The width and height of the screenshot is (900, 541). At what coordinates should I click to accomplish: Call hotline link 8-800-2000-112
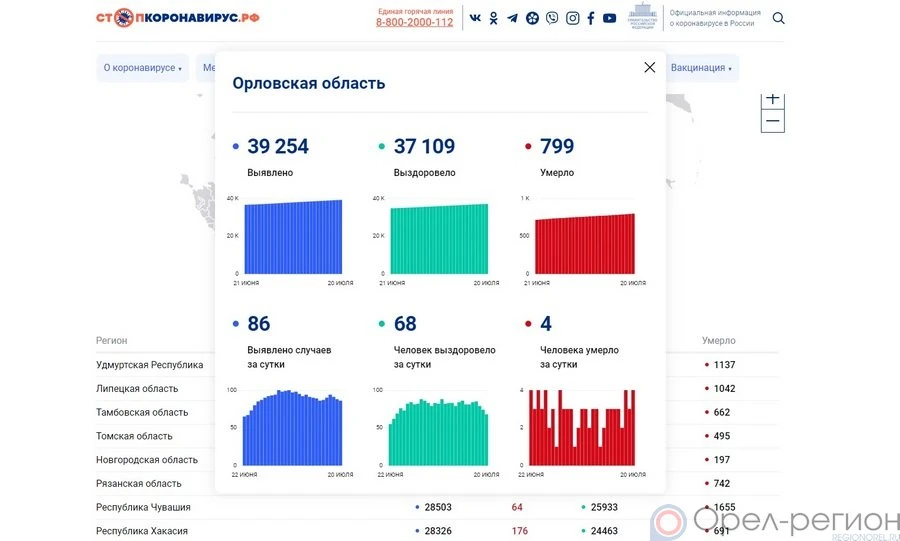[414, 22]
